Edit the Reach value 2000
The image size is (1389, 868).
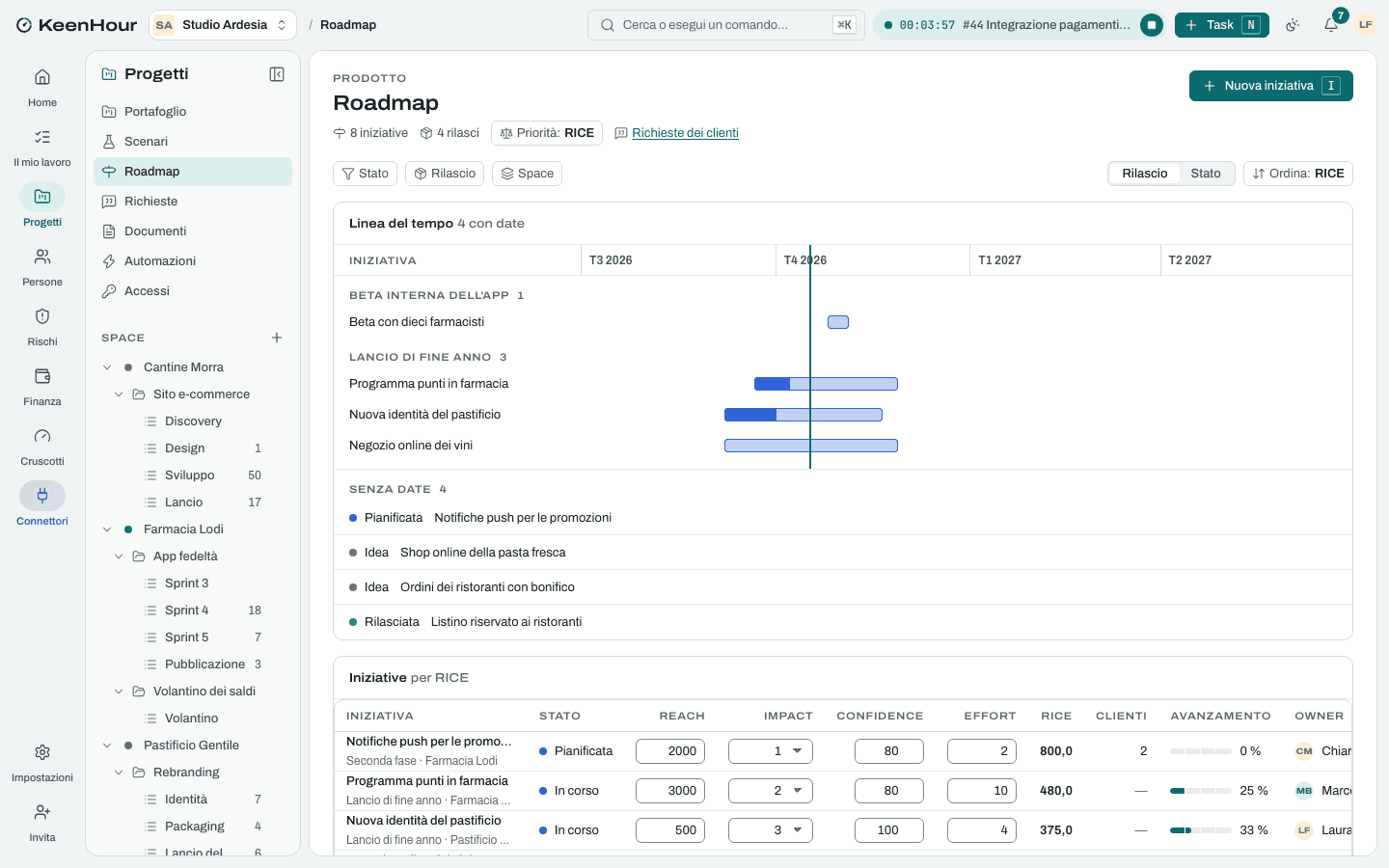pos(670,751)
